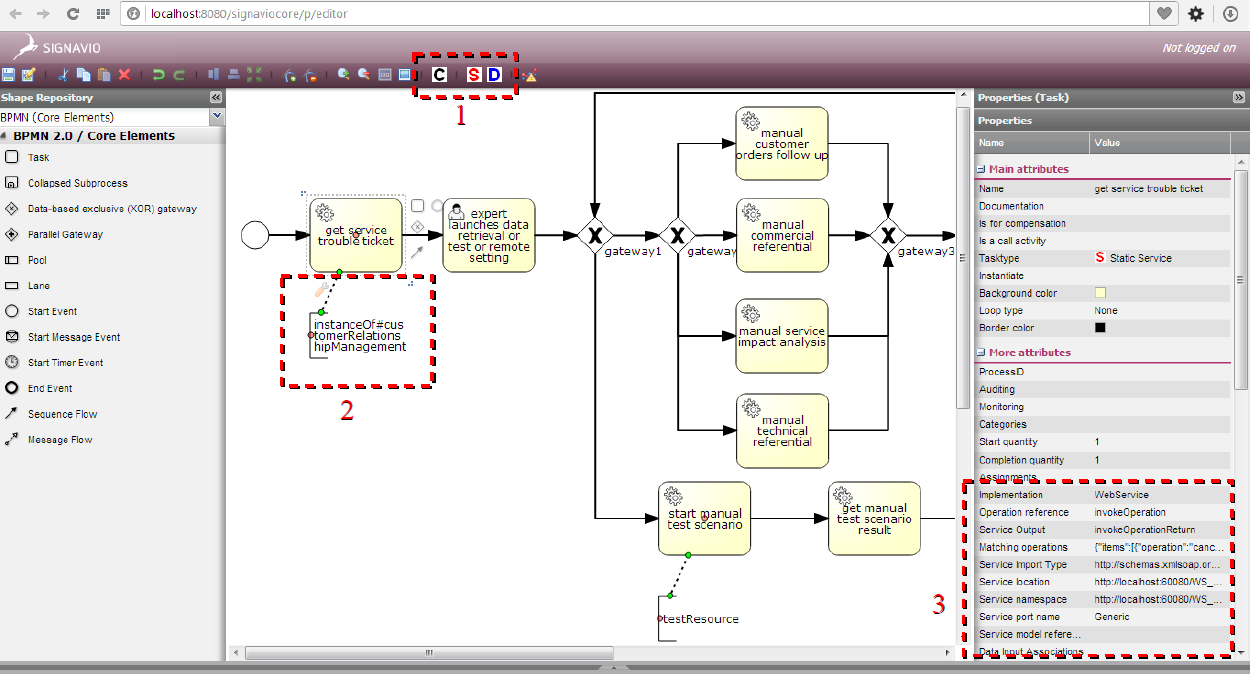Click the red X Delete icon
The width and height of the screenshot is (1250, 674).
coord(125,75)
